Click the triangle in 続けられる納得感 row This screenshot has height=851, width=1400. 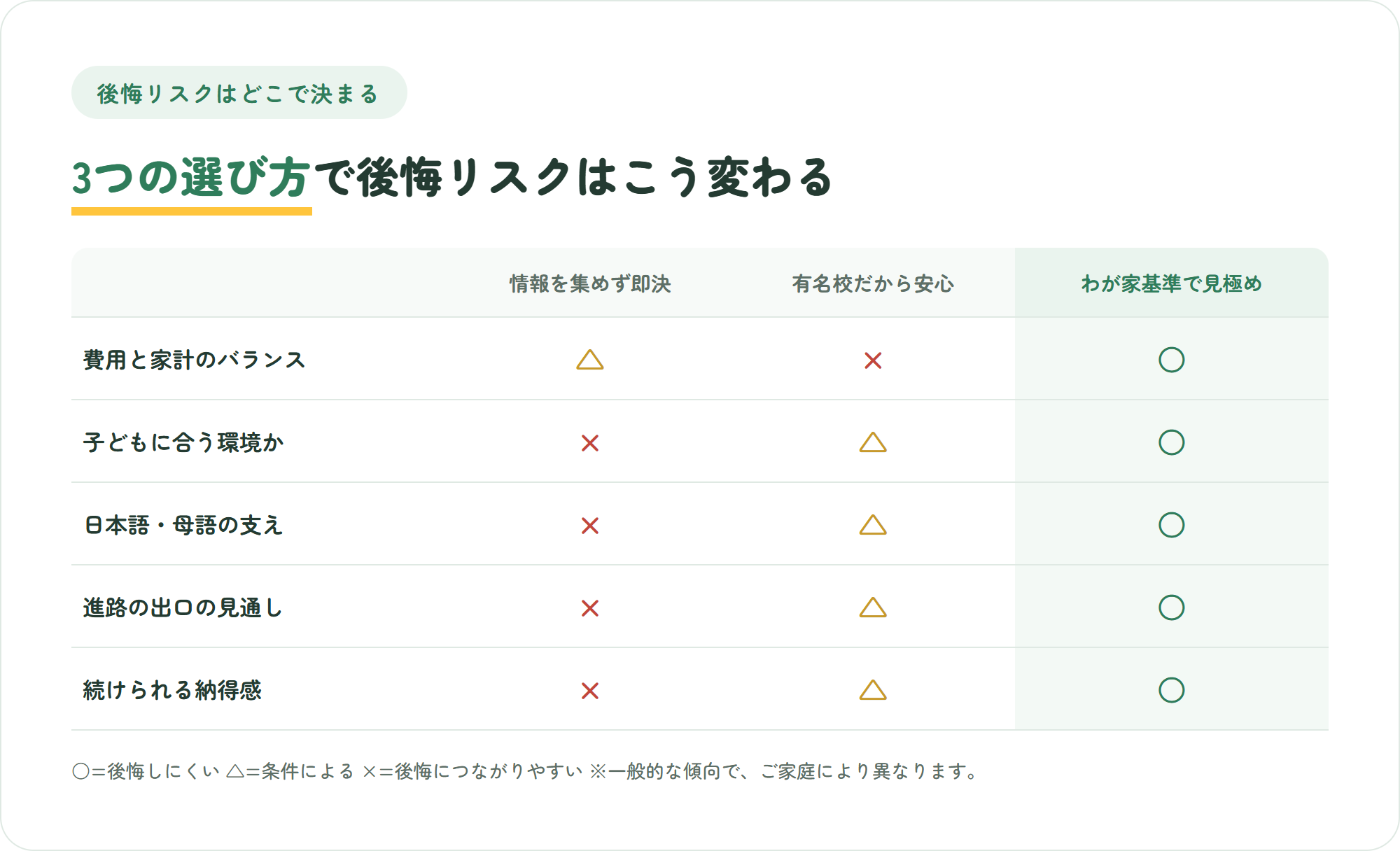pos(873,690)
